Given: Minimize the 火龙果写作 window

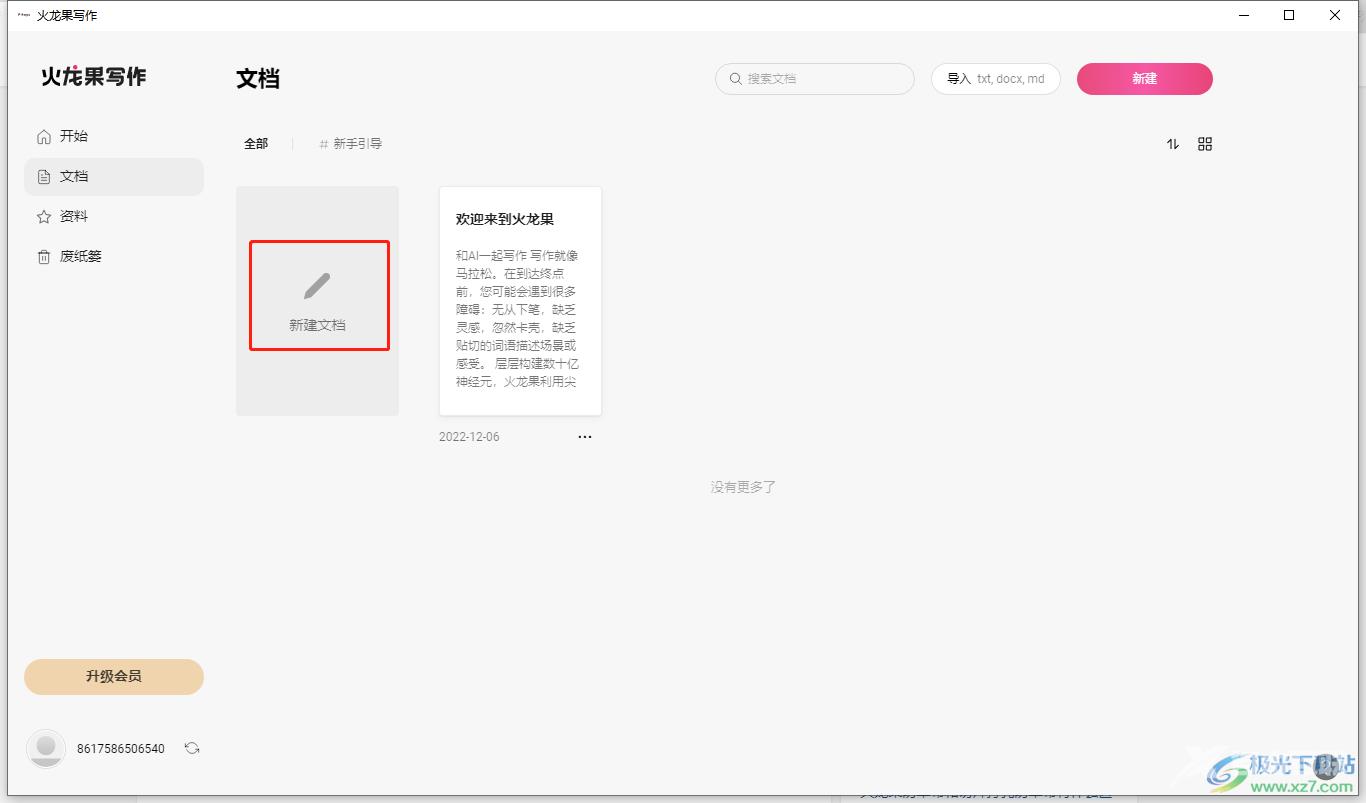Looking at the screenshot, I should coord(1245,15).
